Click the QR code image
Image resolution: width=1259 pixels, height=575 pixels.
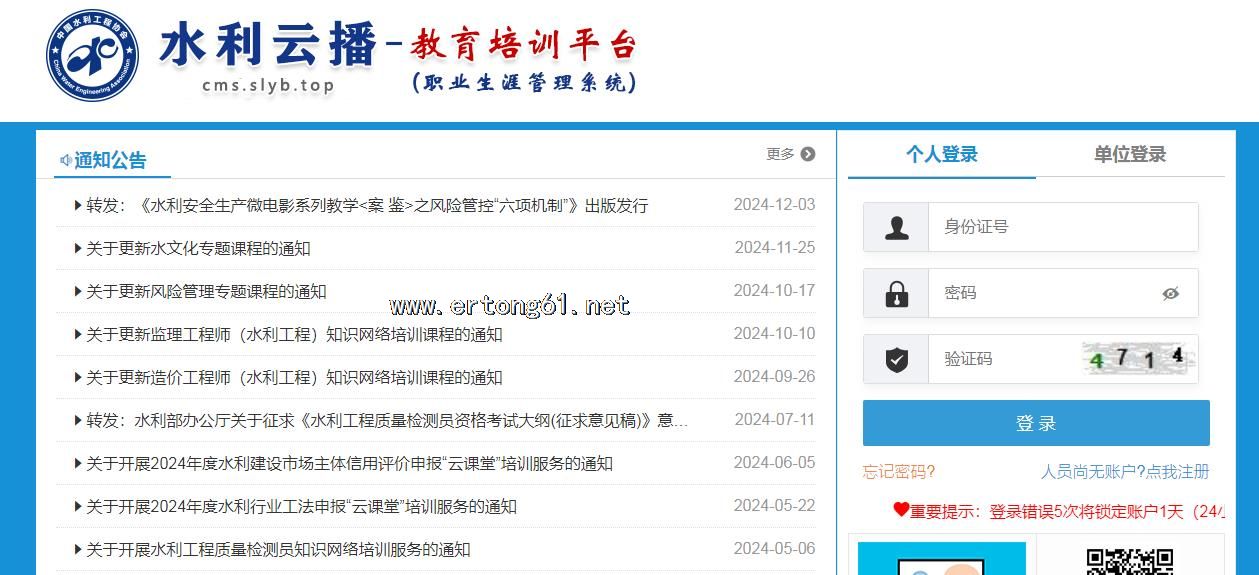[x=1129, y=561]
